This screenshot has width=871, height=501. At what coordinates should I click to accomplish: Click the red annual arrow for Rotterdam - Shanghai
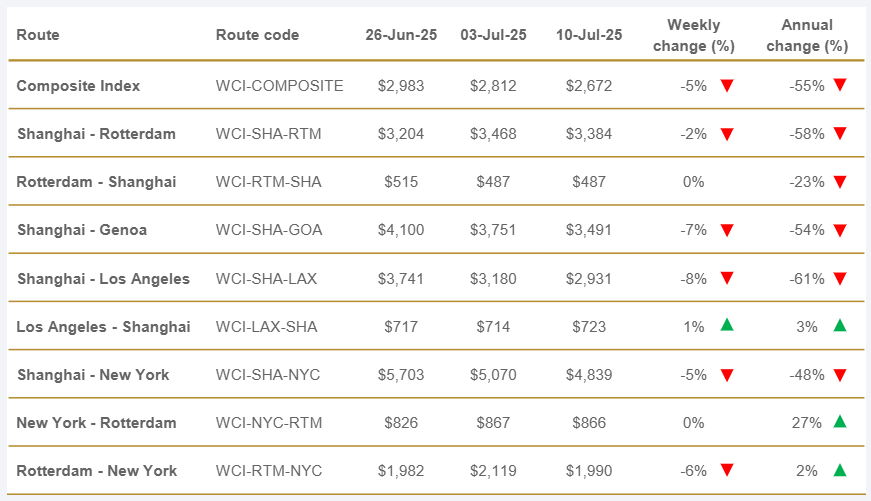[840, 182]
